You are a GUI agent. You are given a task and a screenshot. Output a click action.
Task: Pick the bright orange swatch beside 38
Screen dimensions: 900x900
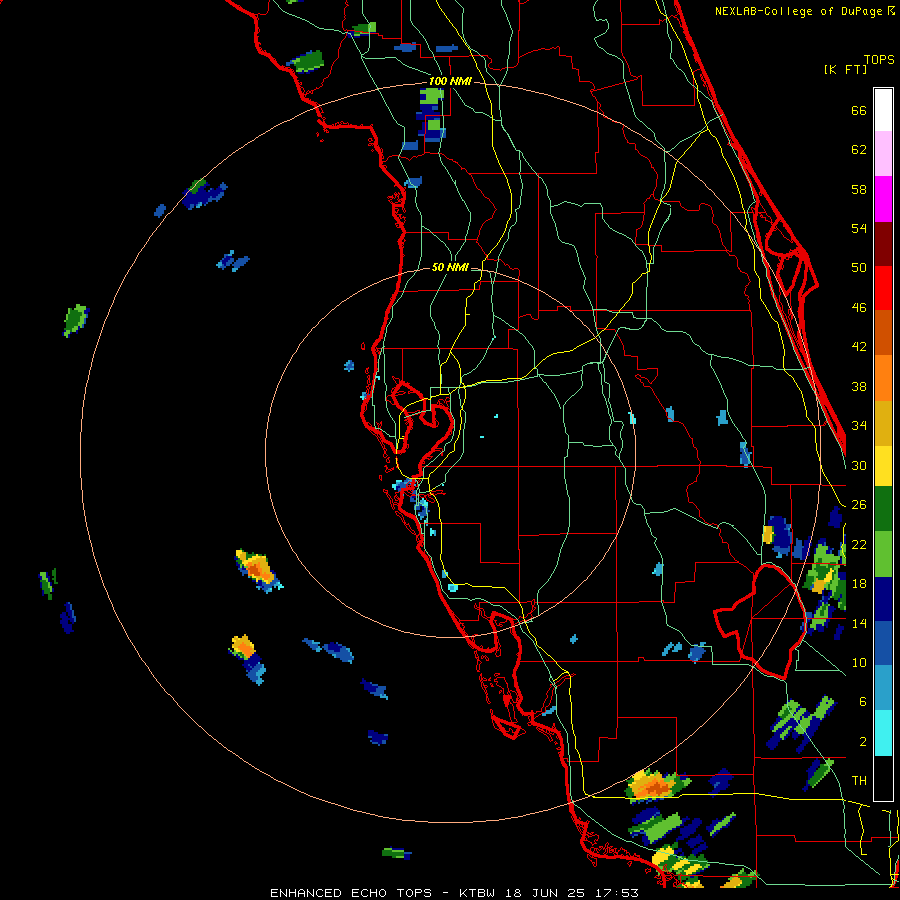(x=883, y=378)
